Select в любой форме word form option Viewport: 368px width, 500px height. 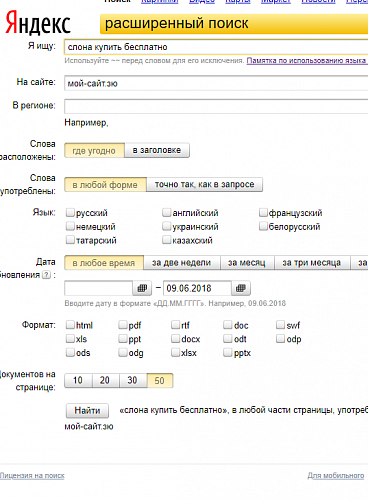click(x=105, y=185)
